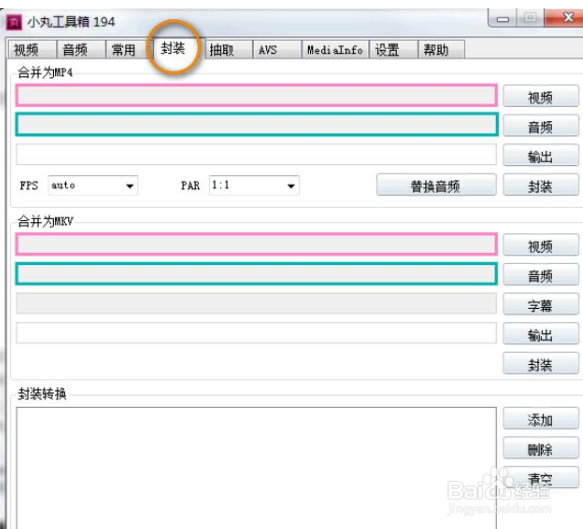Browse 视频 file for MP4 merge
Viewport: 583px width, 529px height.
point(541,97)
